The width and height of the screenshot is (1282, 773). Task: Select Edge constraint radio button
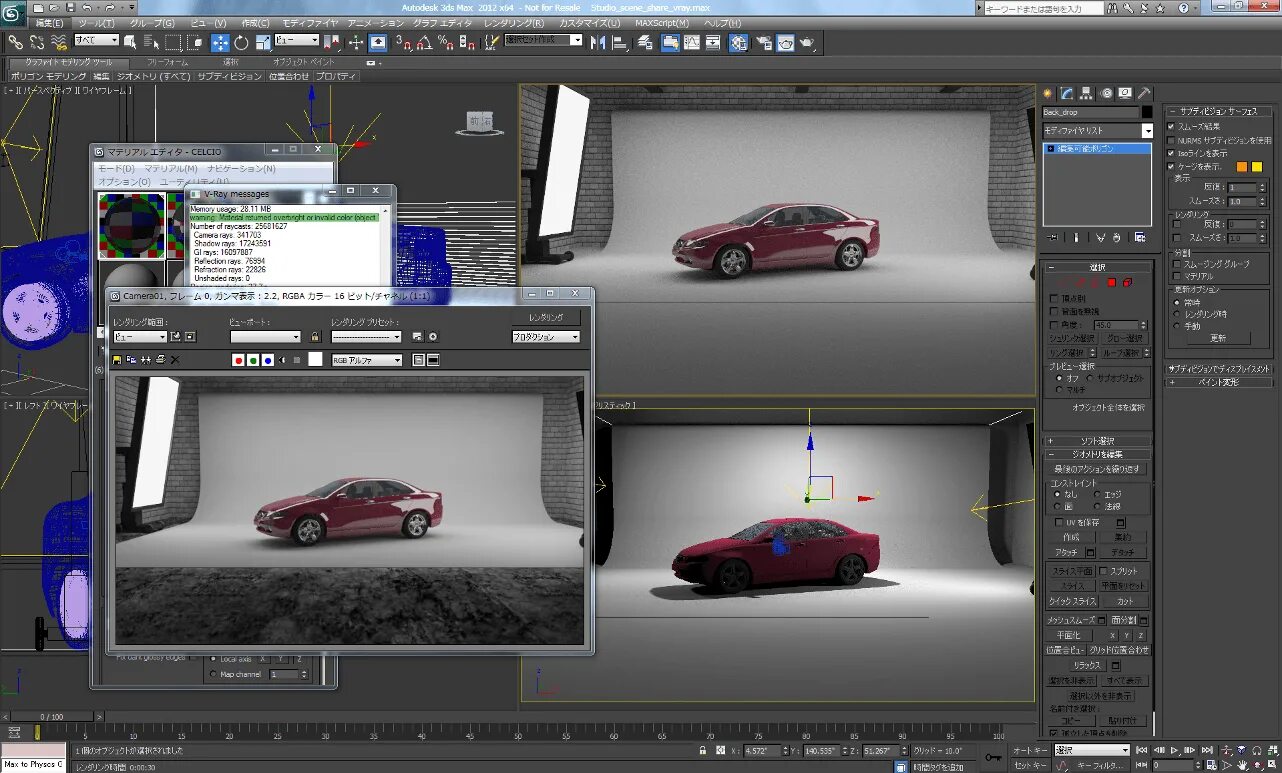[1098, 494]
